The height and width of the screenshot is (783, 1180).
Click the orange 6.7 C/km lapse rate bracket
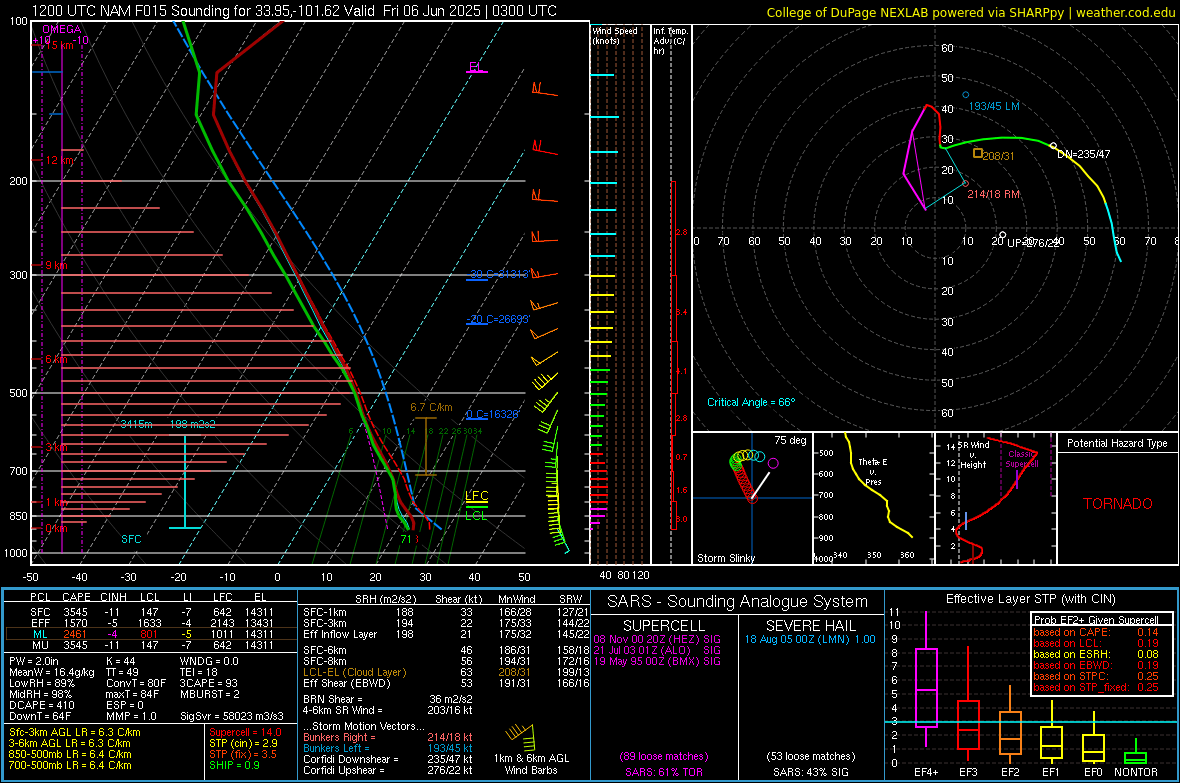coord(426,446)
